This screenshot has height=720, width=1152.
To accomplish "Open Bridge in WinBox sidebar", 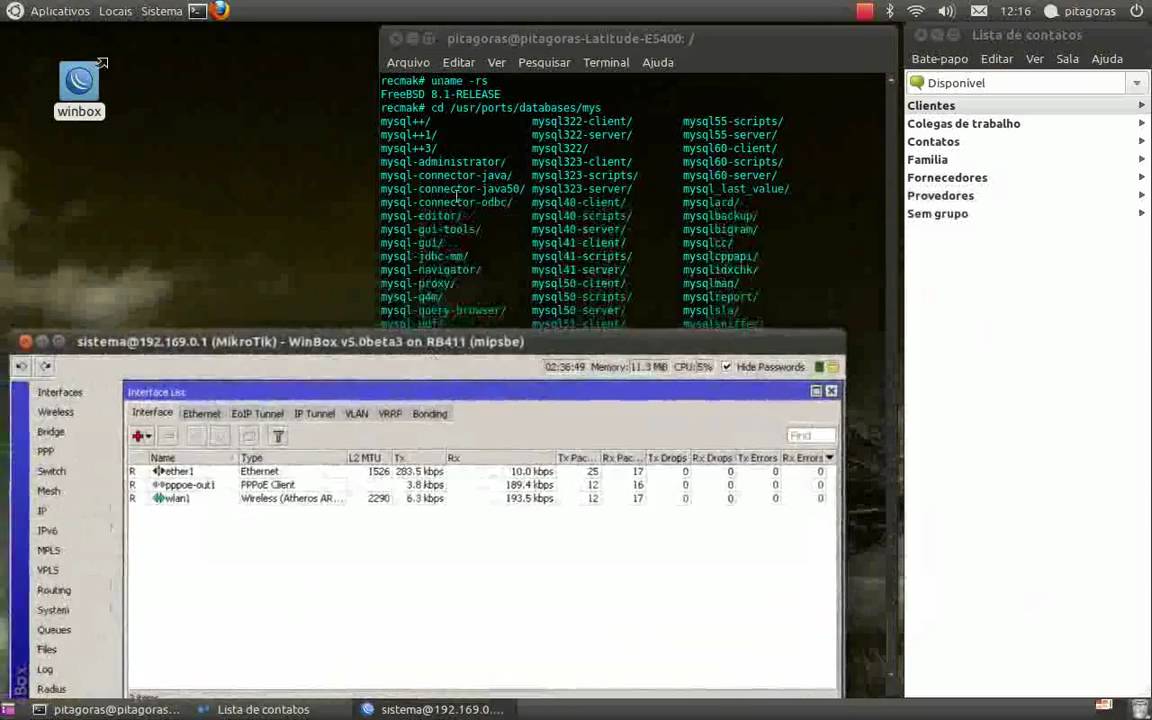I will click(x=51, y=432).
